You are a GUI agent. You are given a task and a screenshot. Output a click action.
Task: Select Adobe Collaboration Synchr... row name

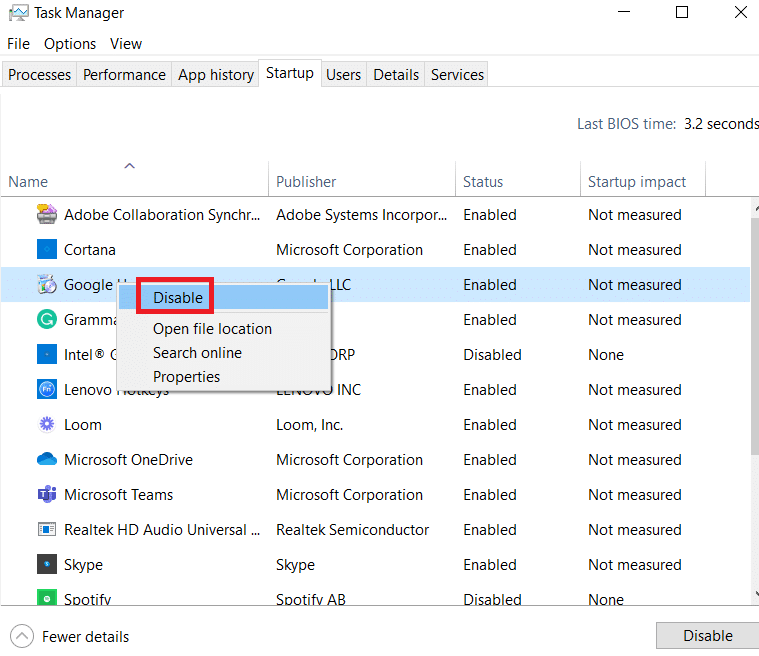(162, 214)
